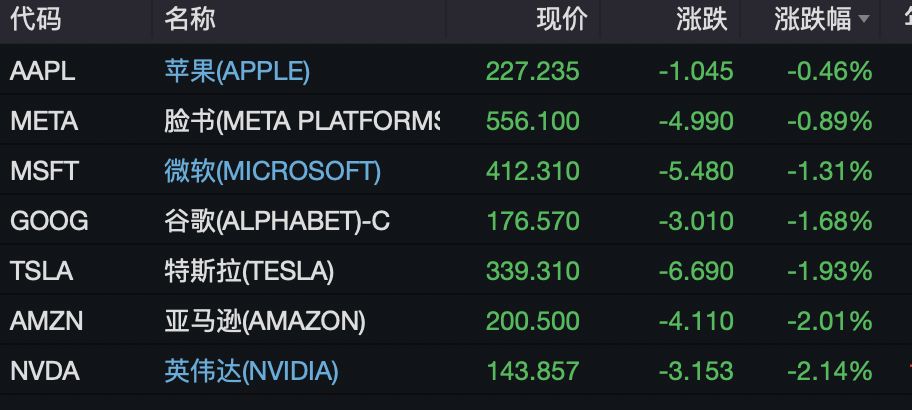The height and width of the screenshot is (410, 912).
Task: Open the 苹果(APPLE) stock link
Action: point(237,71)
